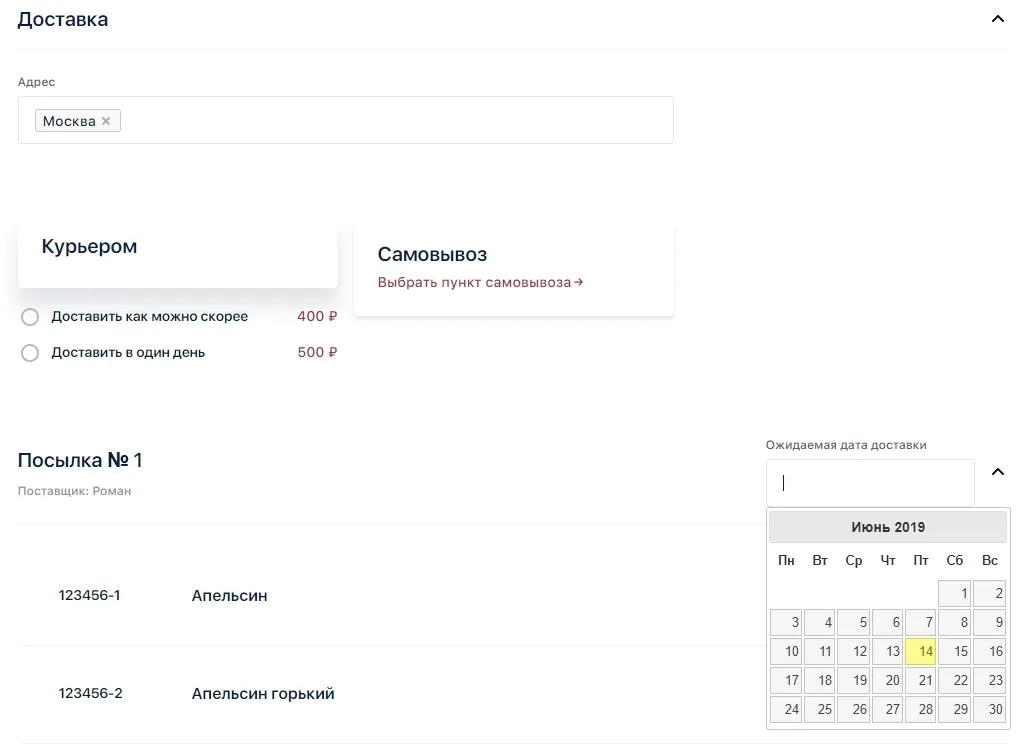Pick June 30 in the calendar
This screenshot has width=1035, height=750.
click(x=989, y=709)
